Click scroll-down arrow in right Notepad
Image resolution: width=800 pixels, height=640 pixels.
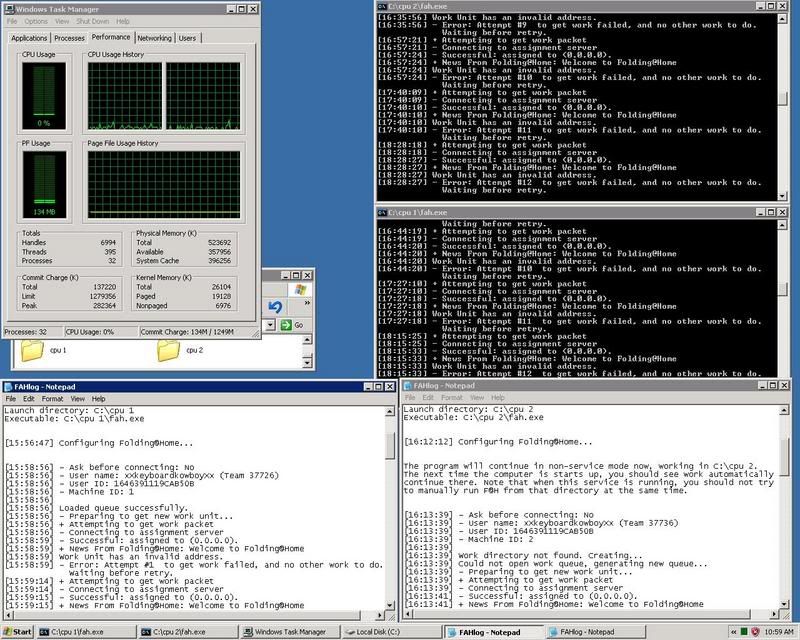pyautogui.click(x=784, y=604)
